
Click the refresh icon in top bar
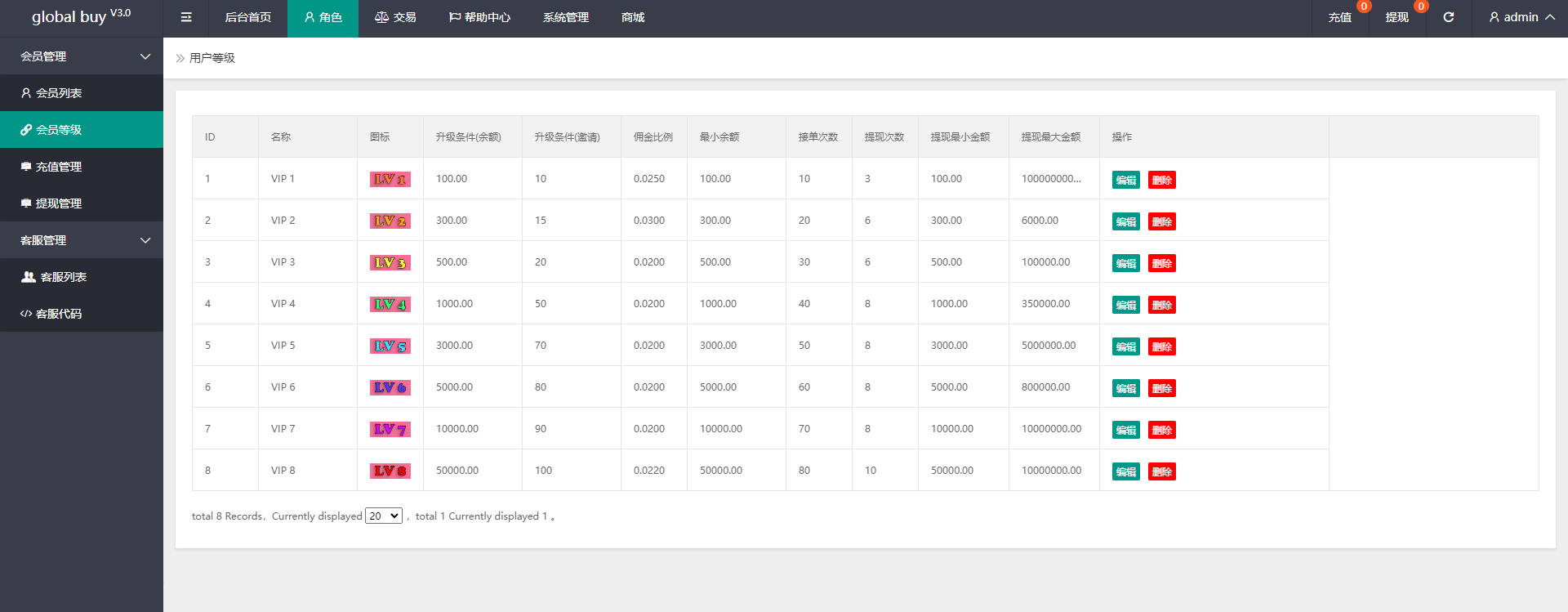tap(1449, 17)
